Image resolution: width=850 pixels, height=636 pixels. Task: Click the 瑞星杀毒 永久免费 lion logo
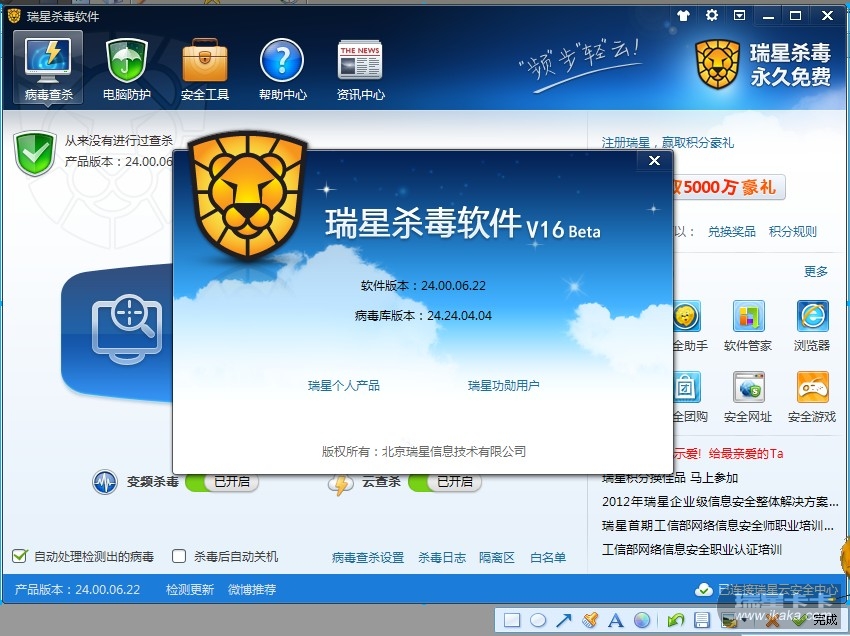[x=763, y=65]
